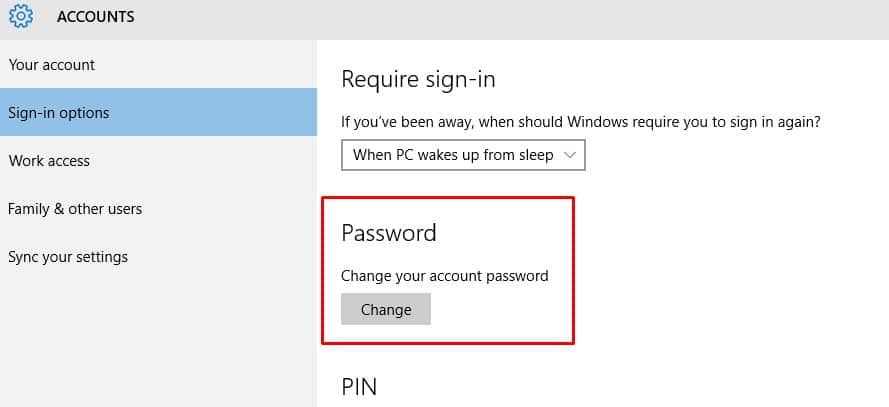Click the Settings gear icon

(20, 17)
